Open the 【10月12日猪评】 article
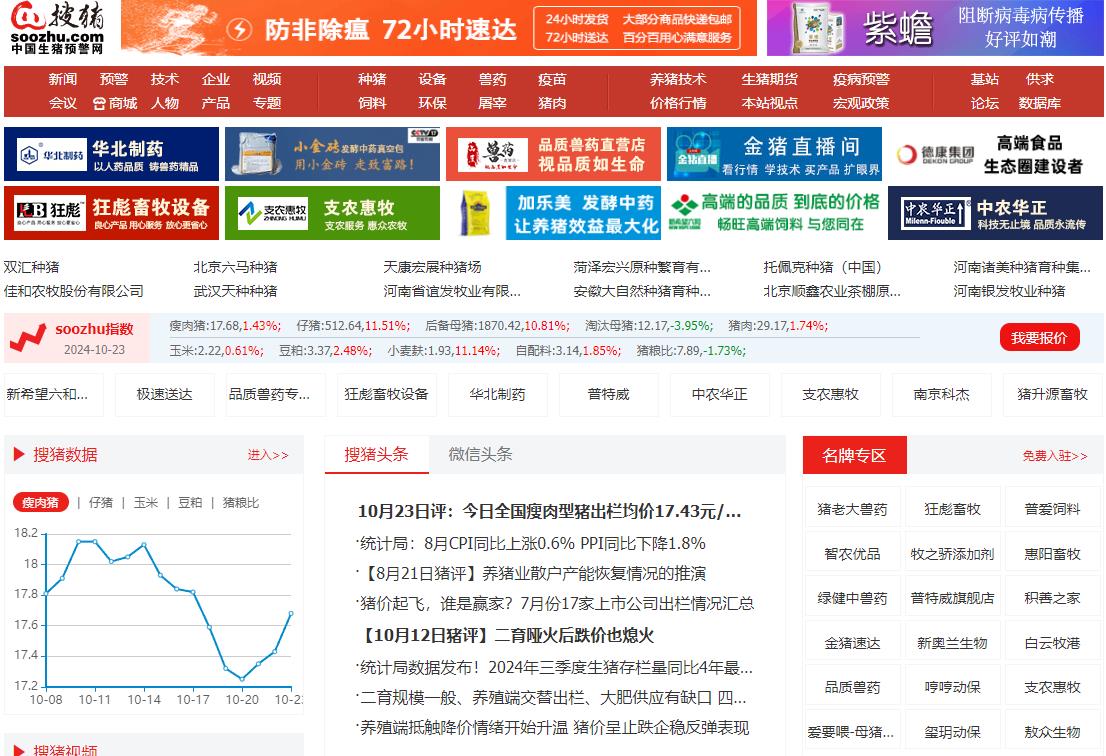1106x756 pixels. [506, 635]
